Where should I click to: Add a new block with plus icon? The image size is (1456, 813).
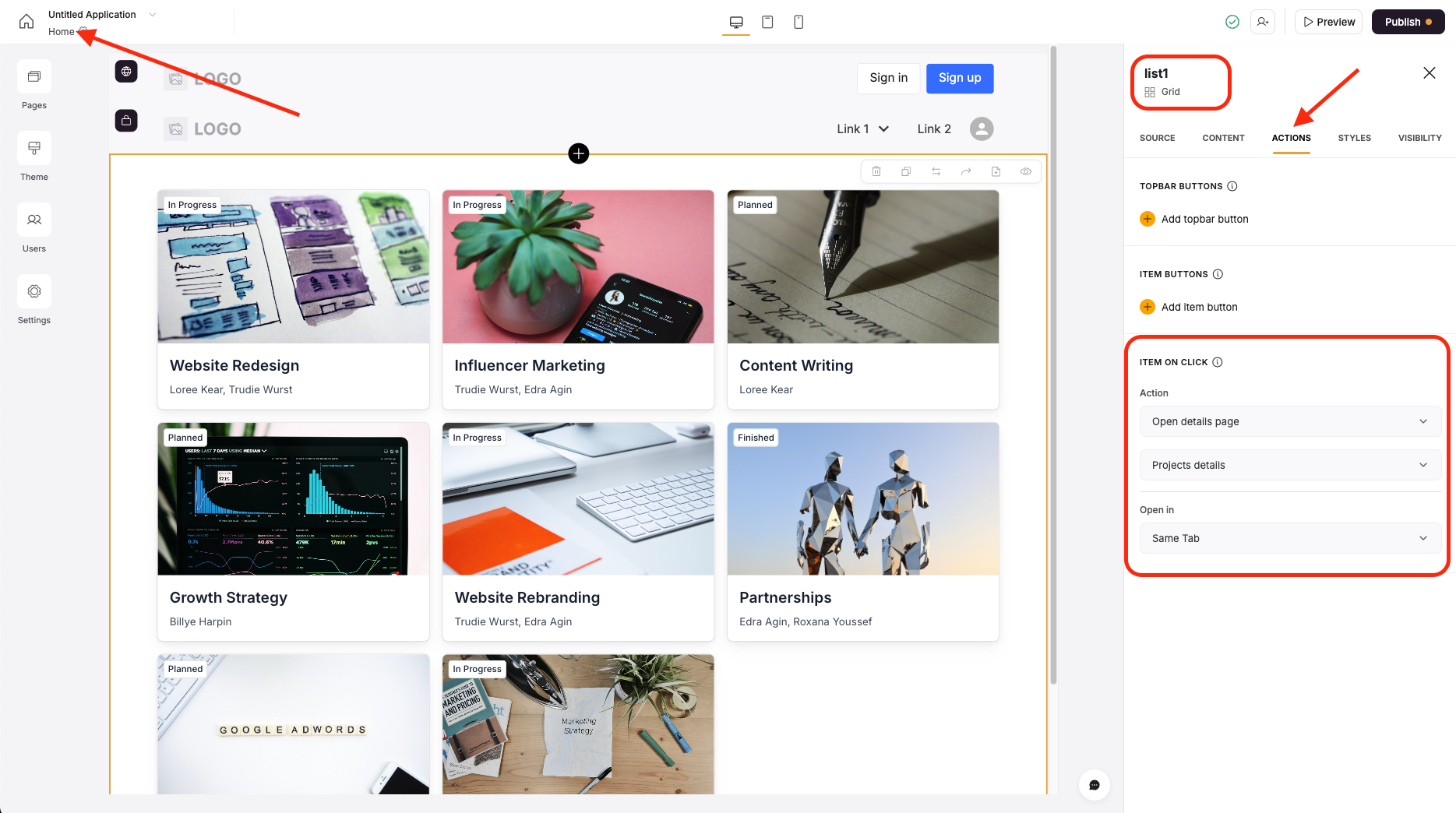click(x=579, y=153)
